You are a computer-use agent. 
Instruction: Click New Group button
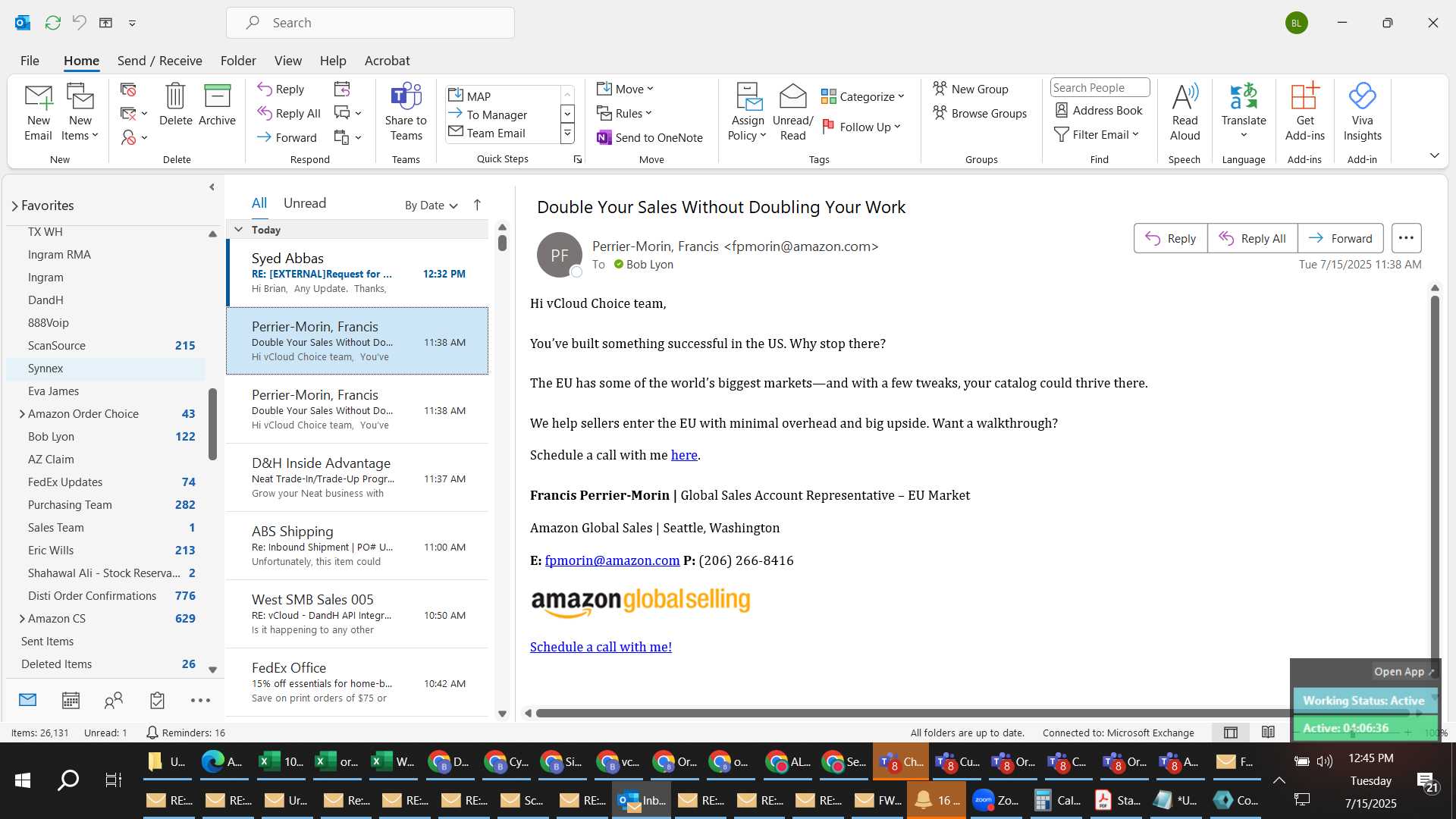coord(971,89)
